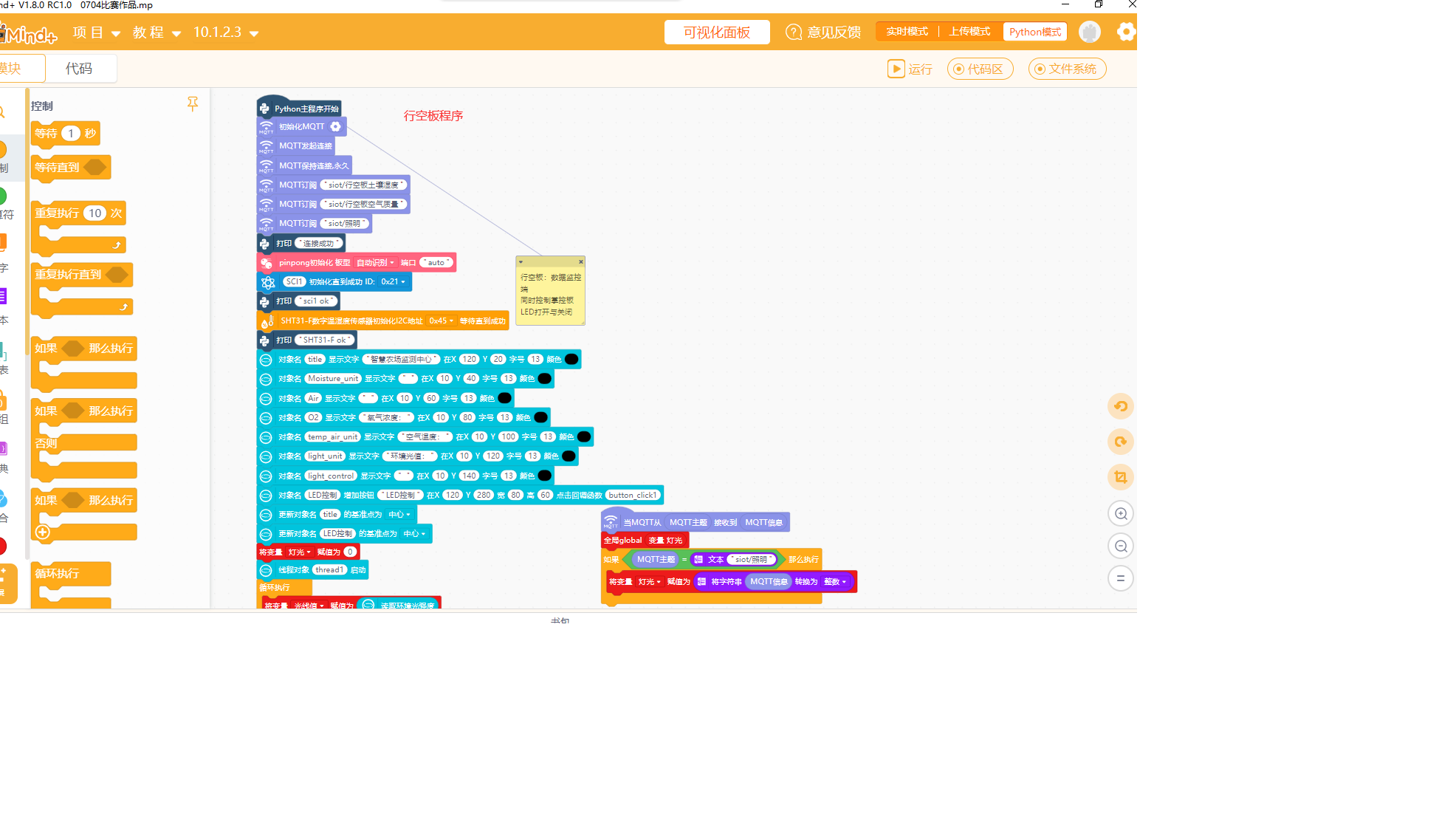Switch to 上传模式
This screenshot has width=1456, height=836.
click(x=969, y=32)
